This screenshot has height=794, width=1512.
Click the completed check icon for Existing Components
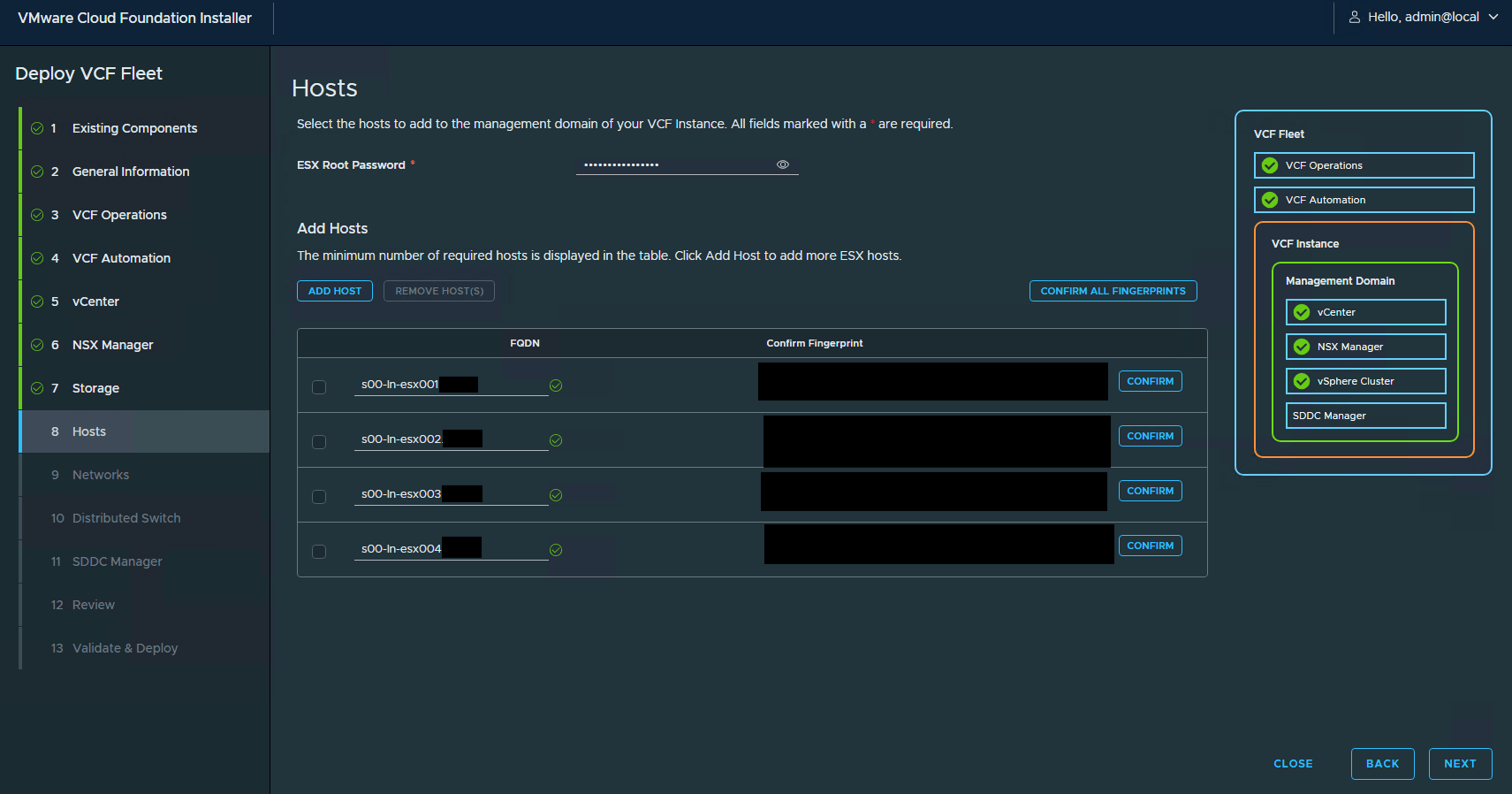(x=37, y=128)
